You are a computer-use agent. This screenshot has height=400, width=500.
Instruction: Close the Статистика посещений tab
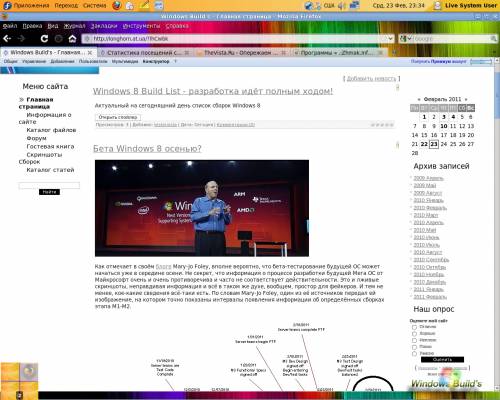point(187,53)
